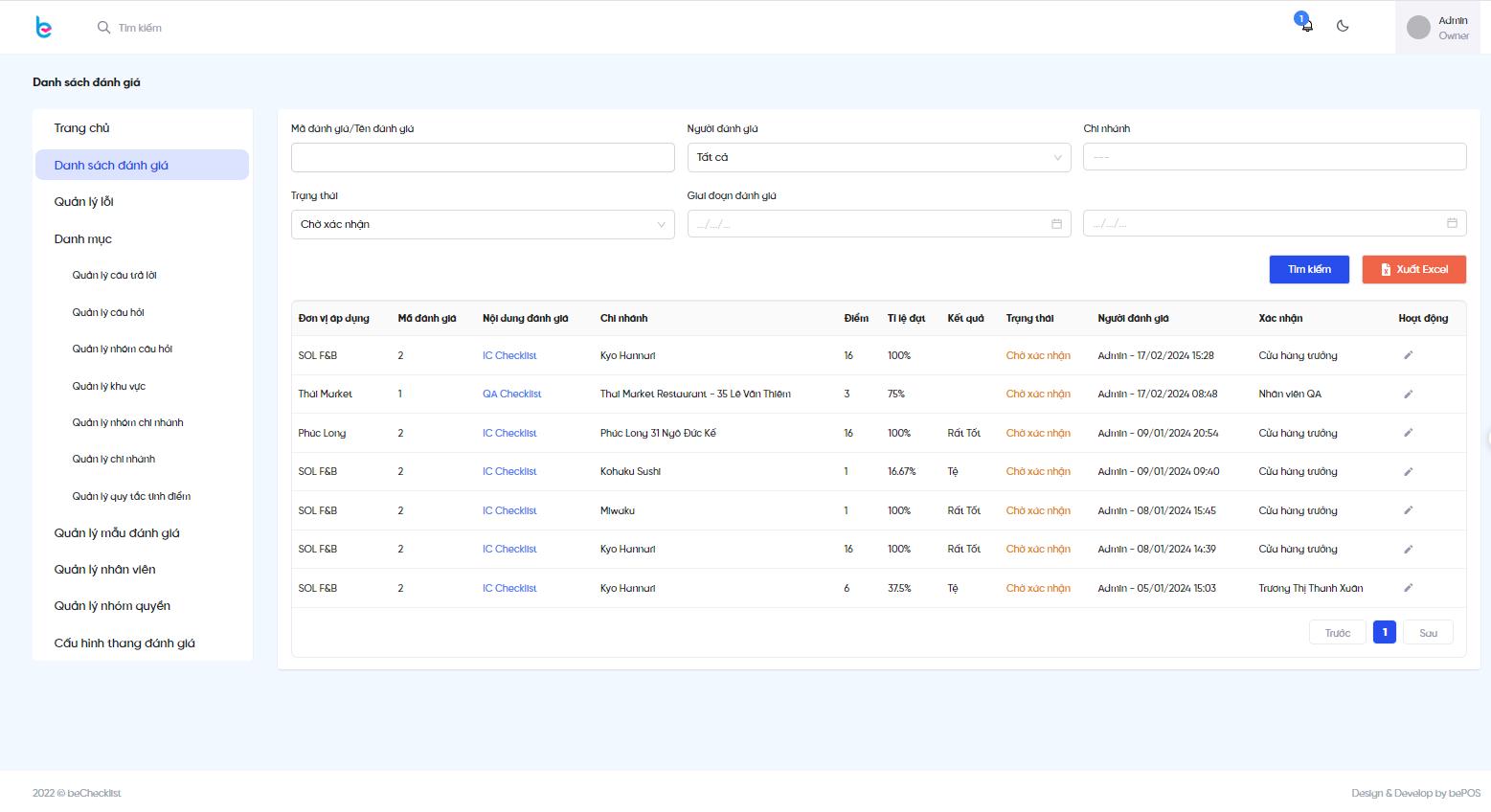Viewport: 1491px width, 812px height.
Task: Edit the 08/01/2024 14:39 row pencil
Action: 1409,549
